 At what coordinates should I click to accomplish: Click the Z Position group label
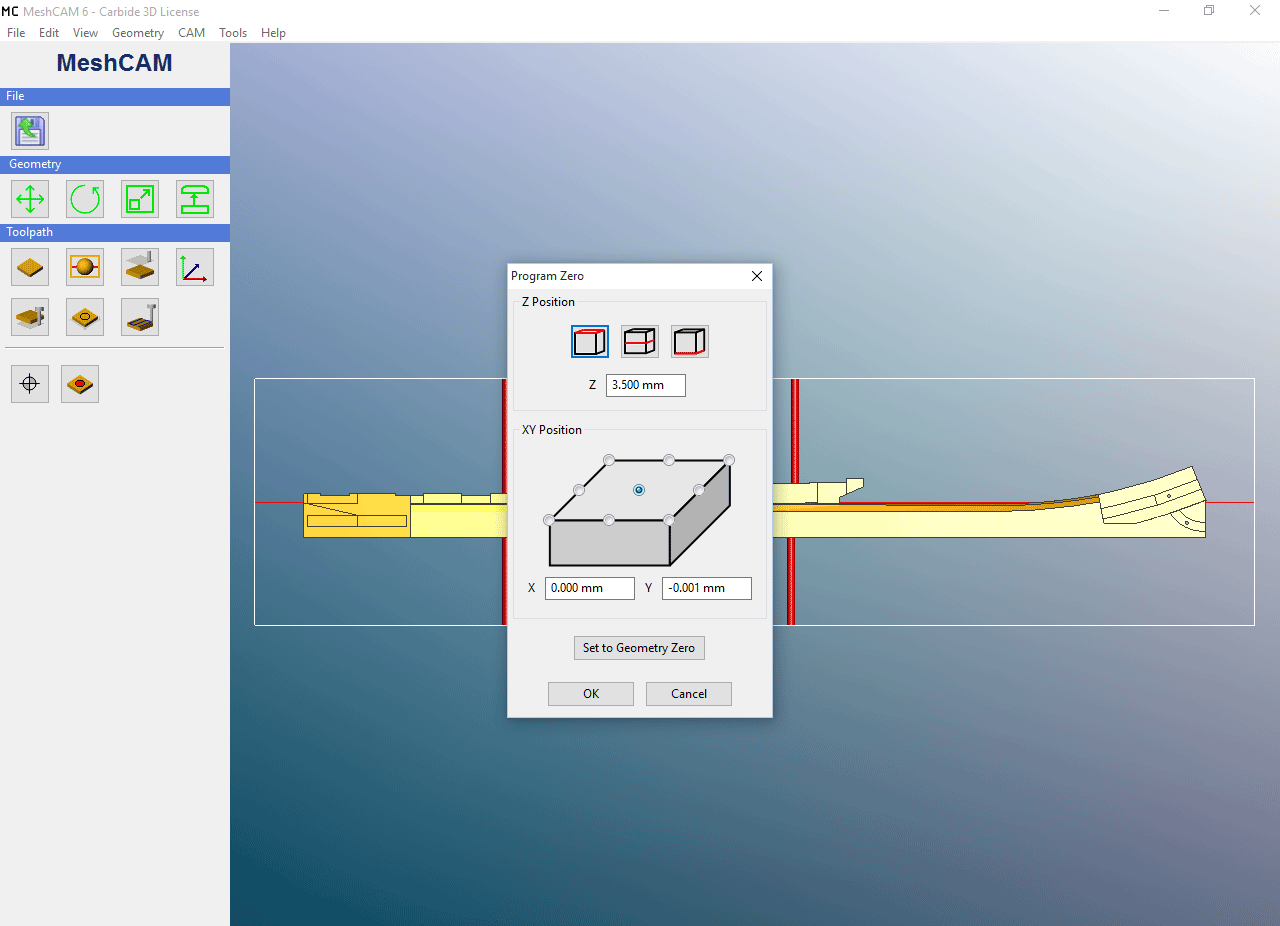(548, 302)
